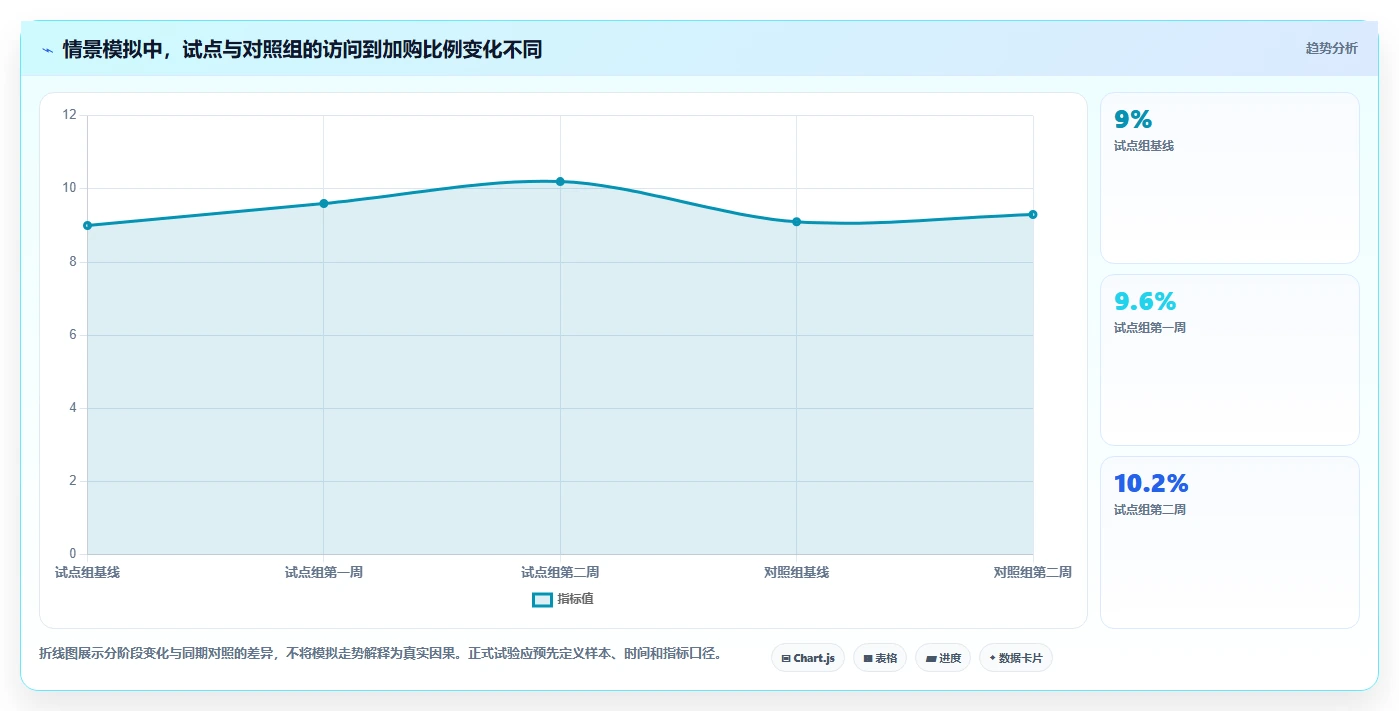This screenshot has height=711, width=1399.
Task: Click the y-axis value 2
Action: coord(72,481)
